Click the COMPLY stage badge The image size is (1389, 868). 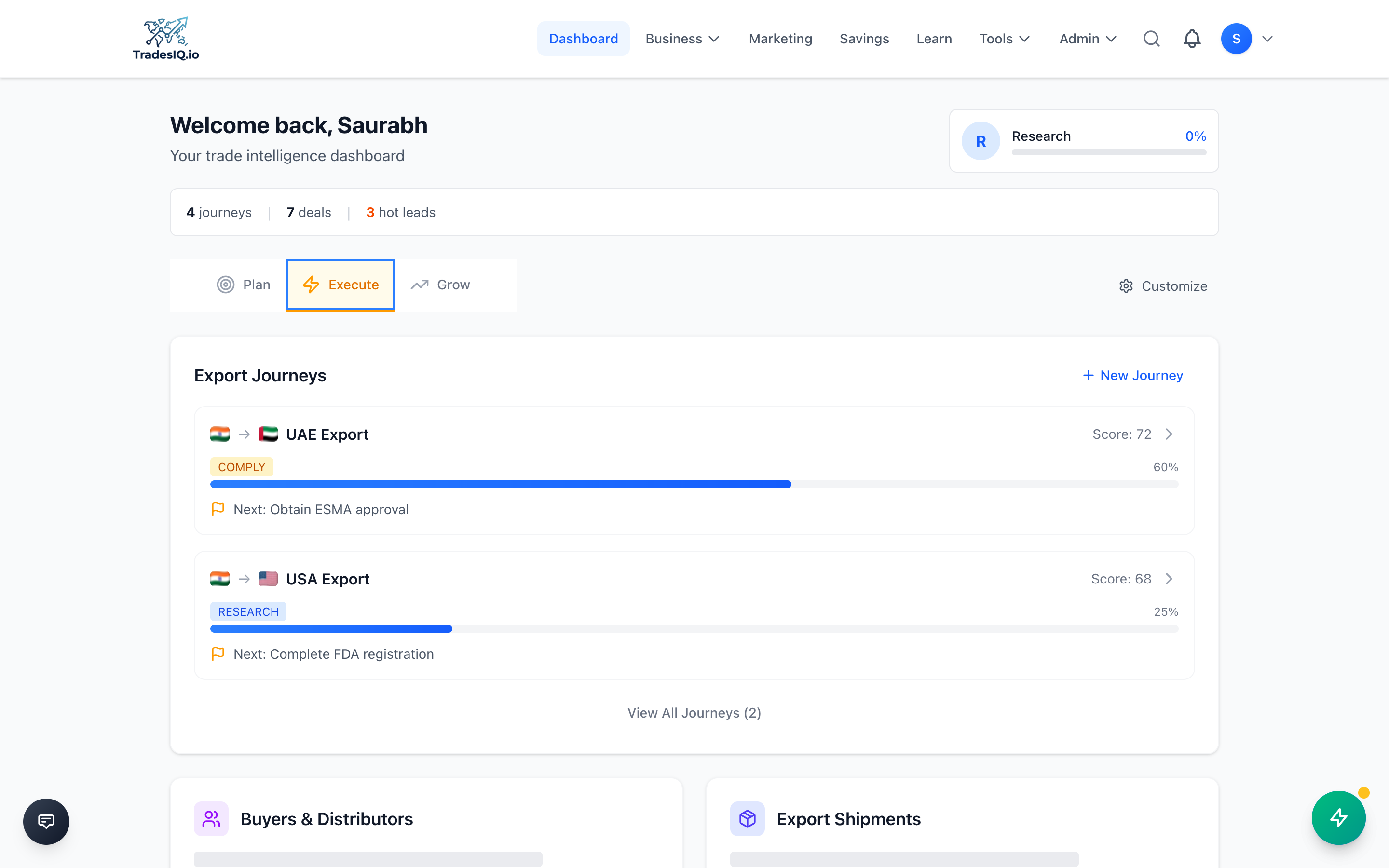click(242, 467)
